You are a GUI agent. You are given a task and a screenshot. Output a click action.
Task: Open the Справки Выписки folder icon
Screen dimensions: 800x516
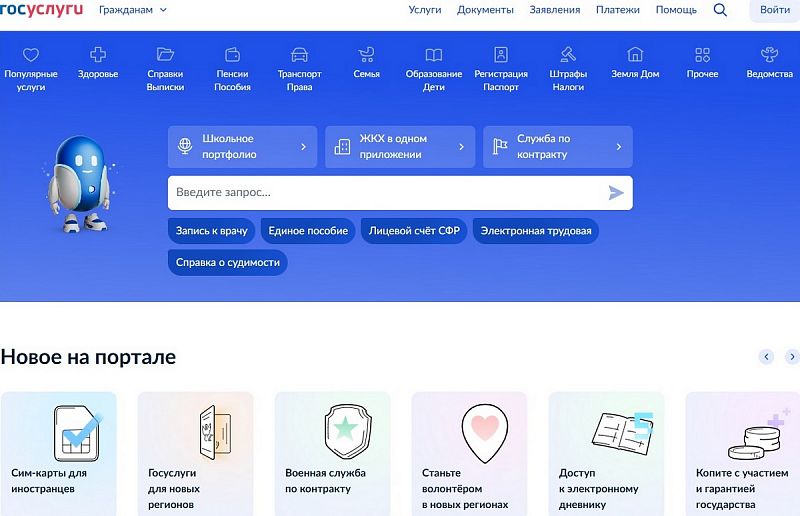(165, 54)
